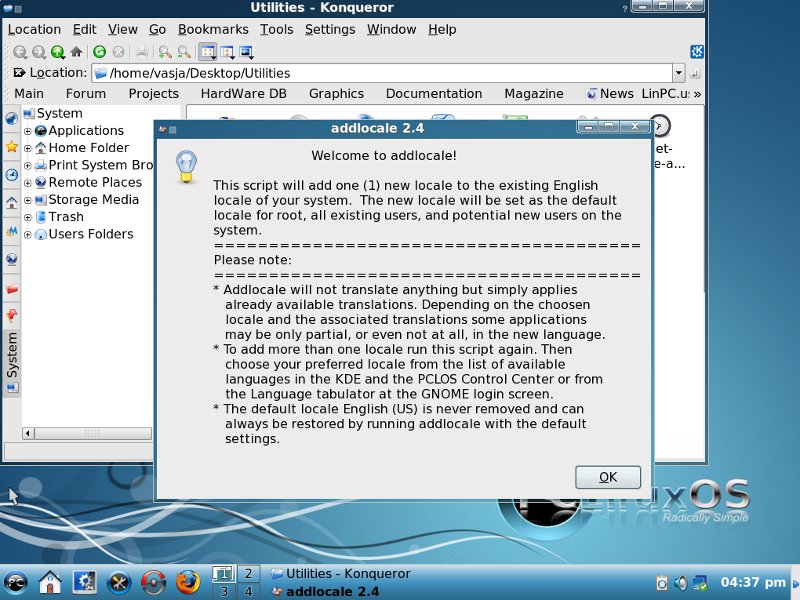Open the history sidebar clock icon

coord(11,175)
